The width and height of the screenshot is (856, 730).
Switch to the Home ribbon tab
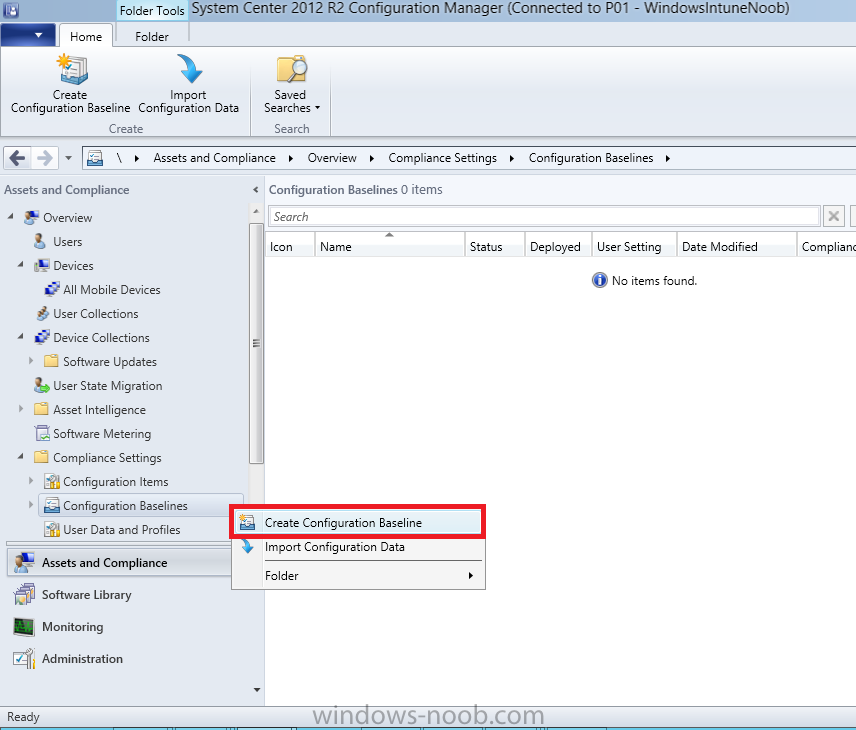(86, 37)
